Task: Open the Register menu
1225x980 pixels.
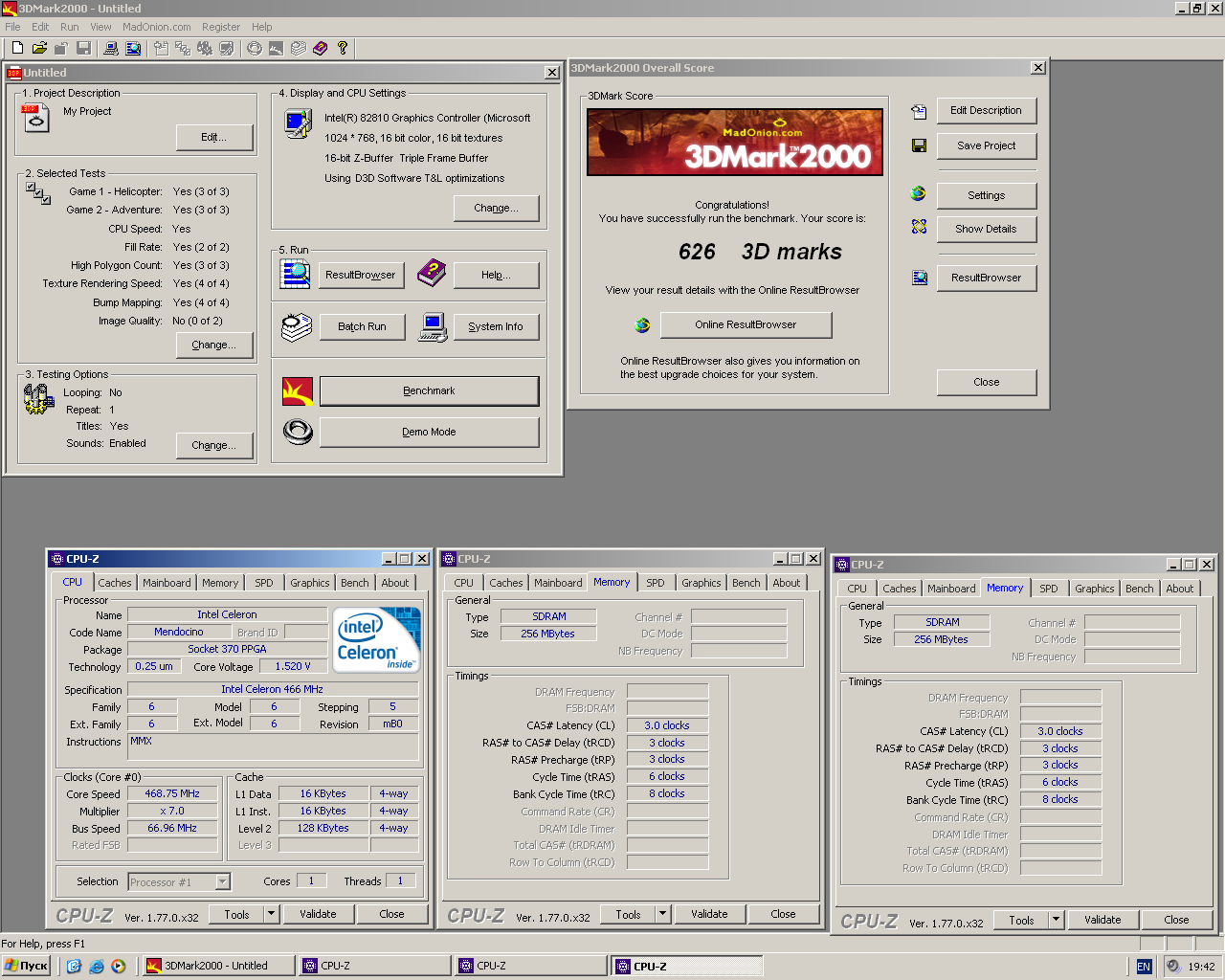Action: click(x=221, y=27)
